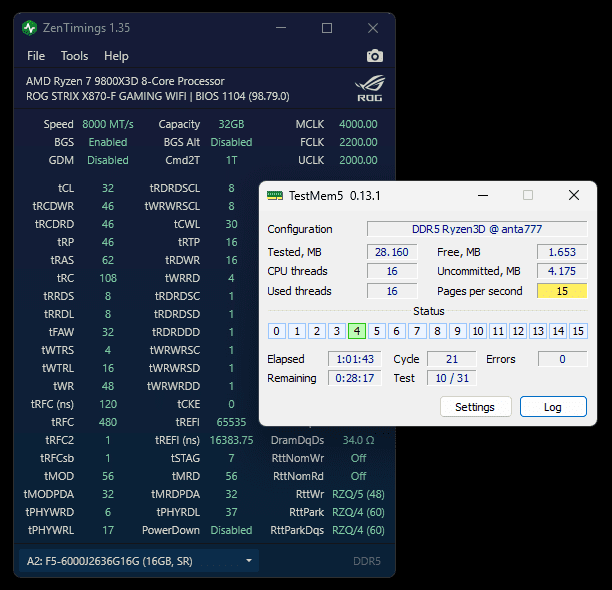Click the Uncommitted MB value 4.175
612x590 pixels.
coord(562,271)
